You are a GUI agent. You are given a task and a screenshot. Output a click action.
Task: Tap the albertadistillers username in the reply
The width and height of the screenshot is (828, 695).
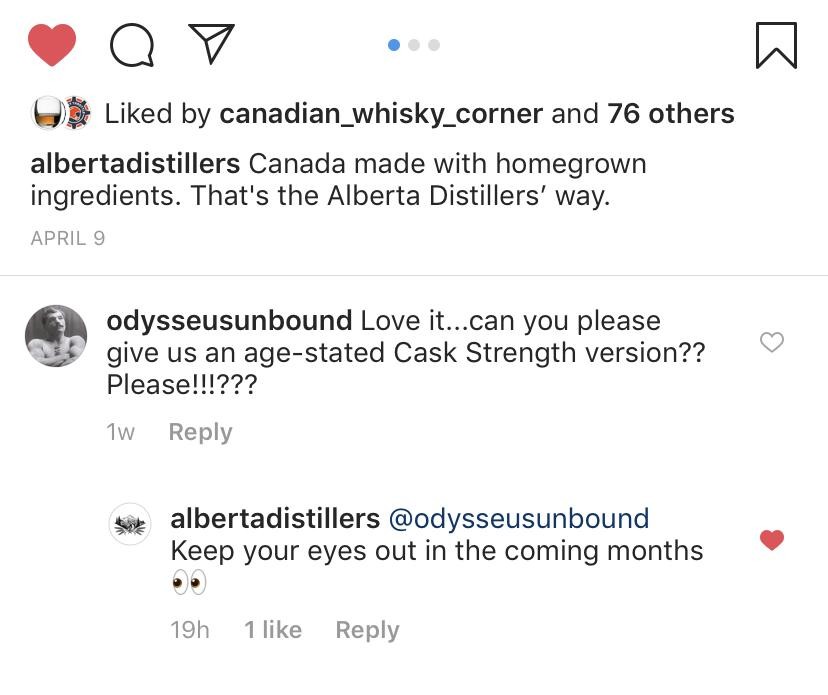[x=275, y=518]
